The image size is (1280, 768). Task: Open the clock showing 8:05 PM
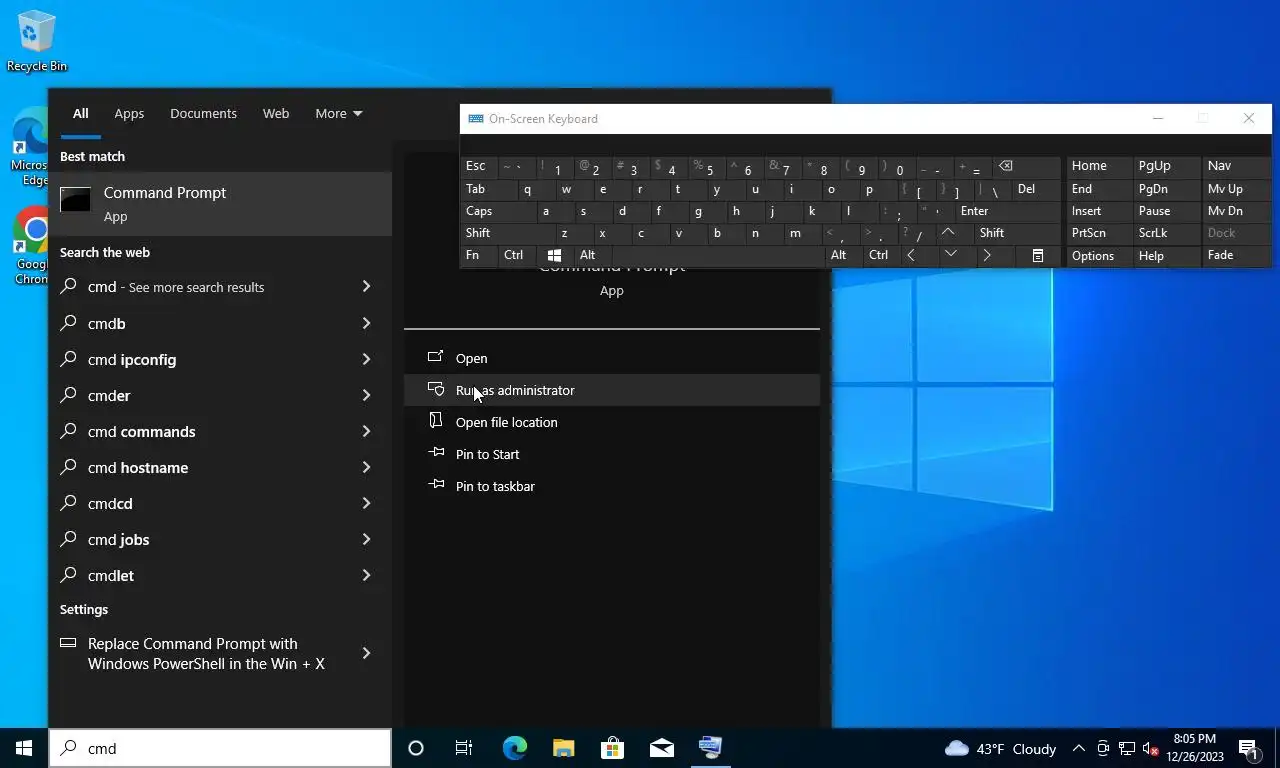[x=1195, y=748]
